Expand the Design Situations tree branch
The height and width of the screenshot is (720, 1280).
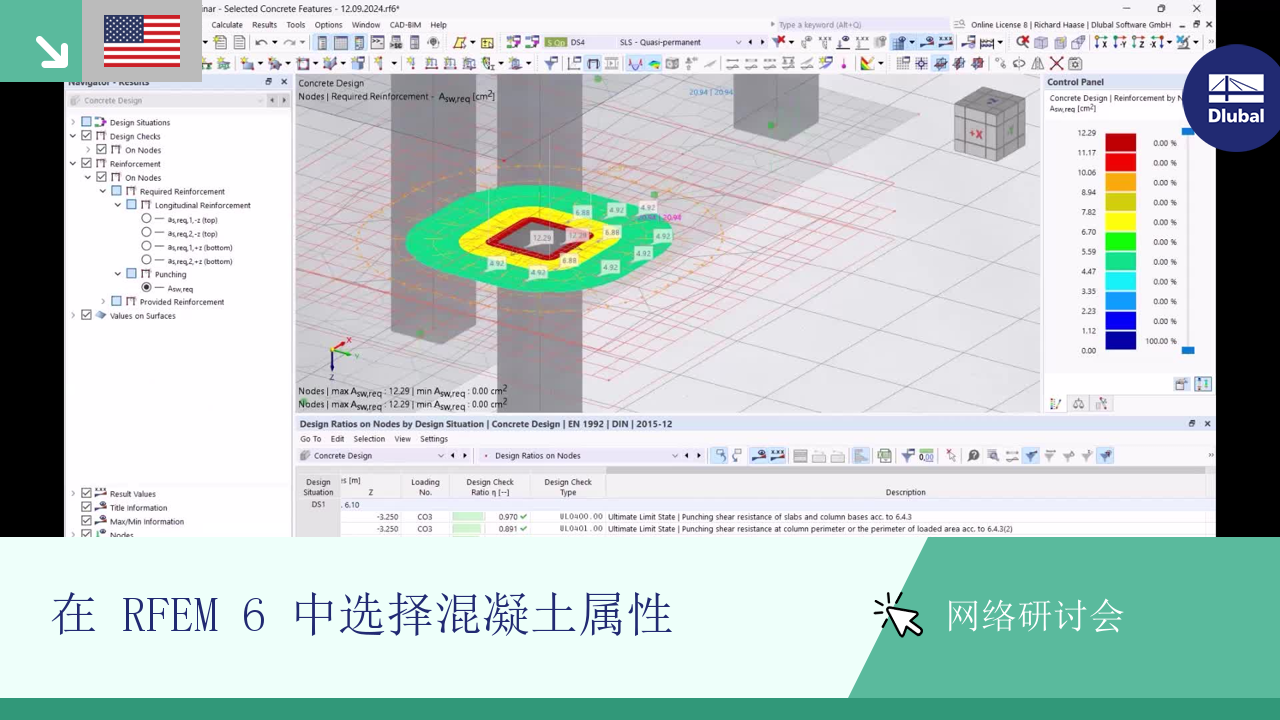[x=72, y=122]
